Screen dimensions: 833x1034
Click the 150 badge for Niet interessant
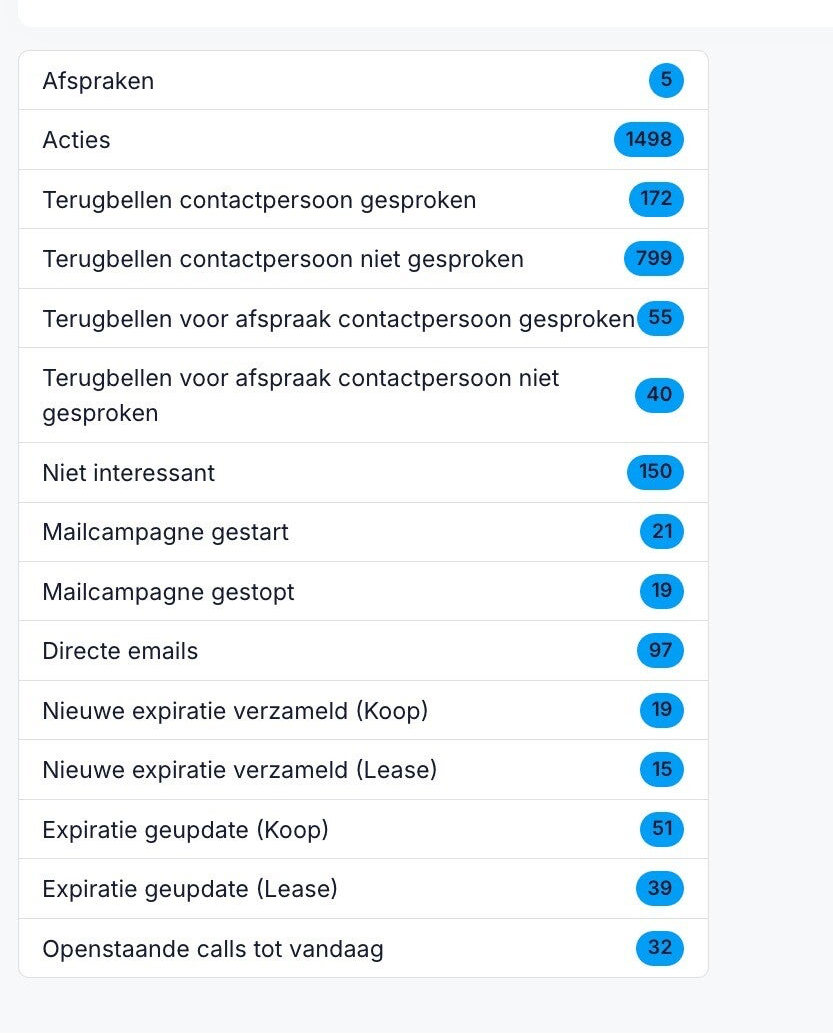pos(655,471)
